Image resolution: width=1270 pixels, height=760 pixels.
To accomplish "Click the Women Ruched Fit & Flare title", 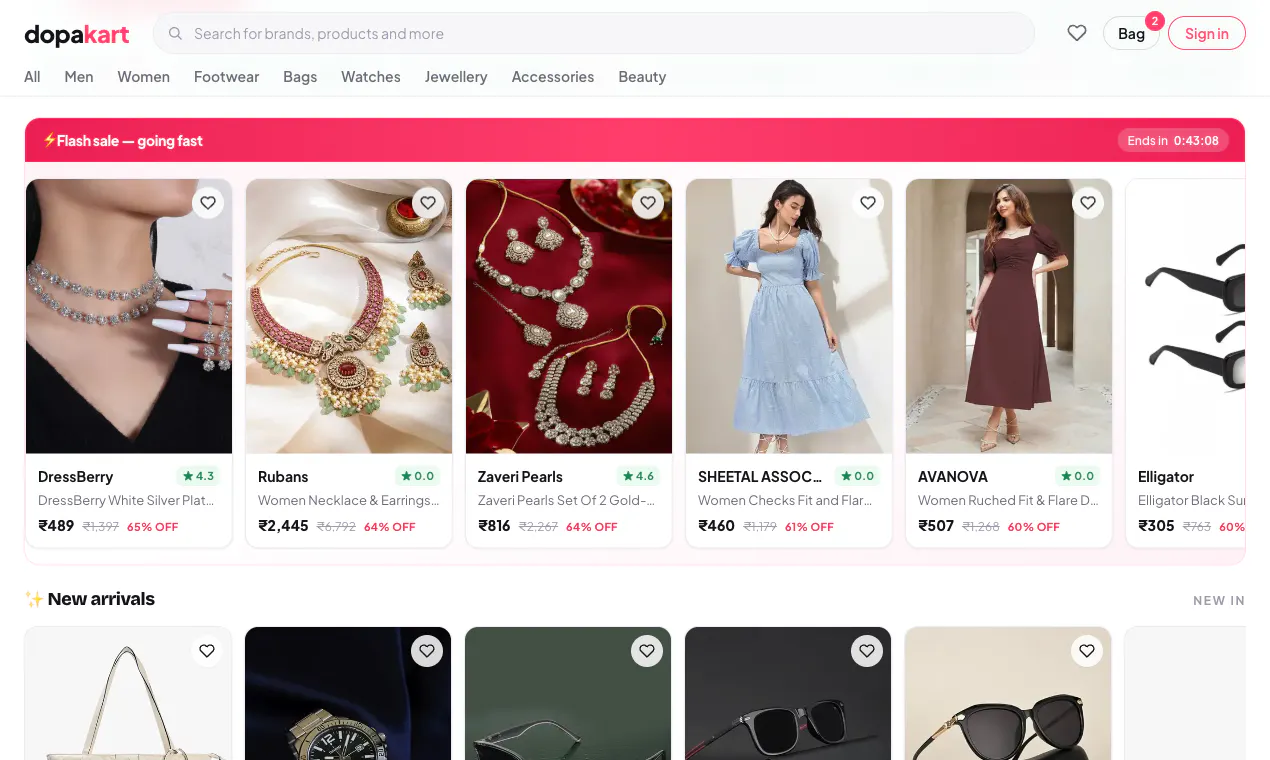I will tap(1008, 500).
